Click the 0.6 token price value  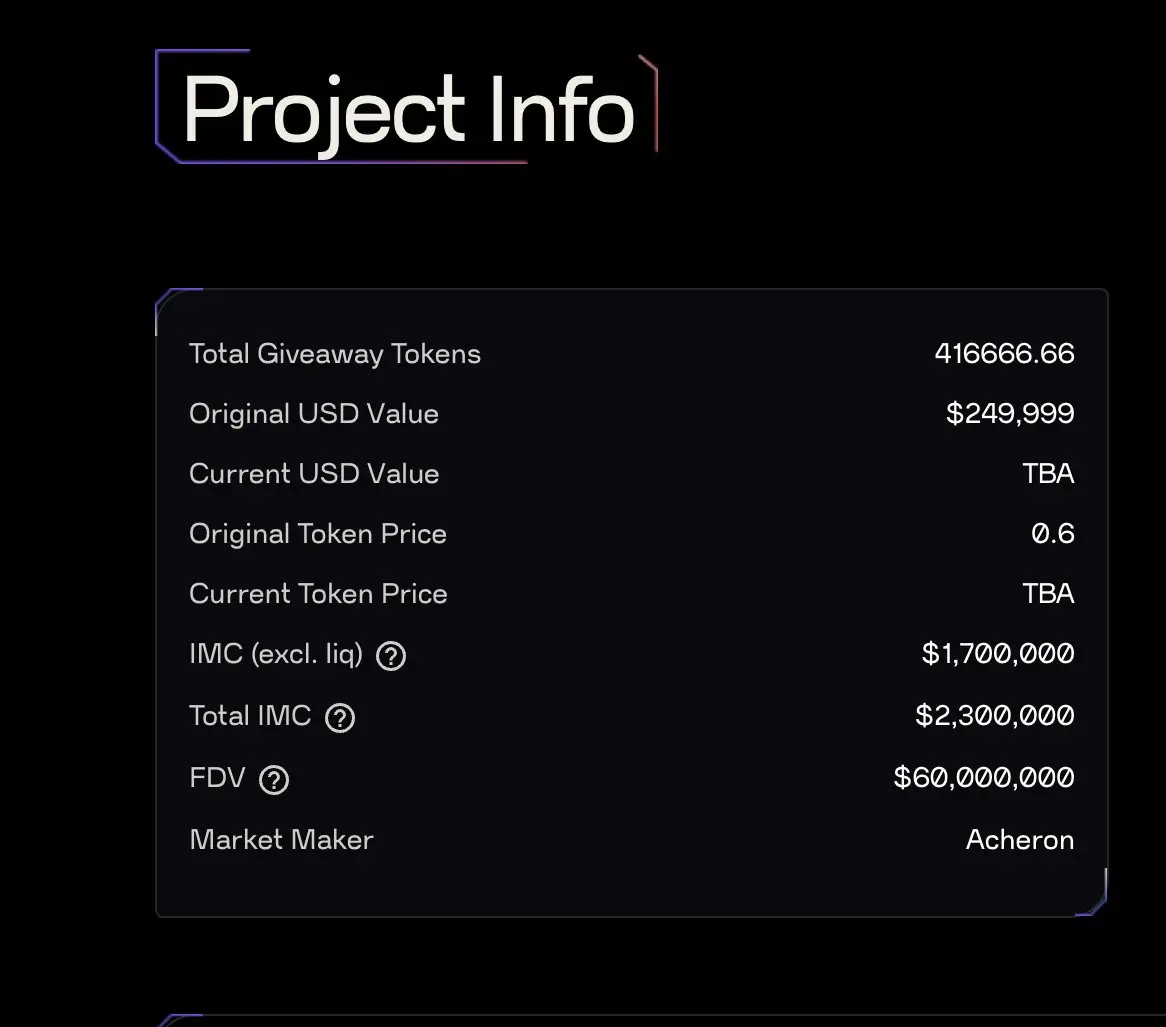coord(1053,534)
